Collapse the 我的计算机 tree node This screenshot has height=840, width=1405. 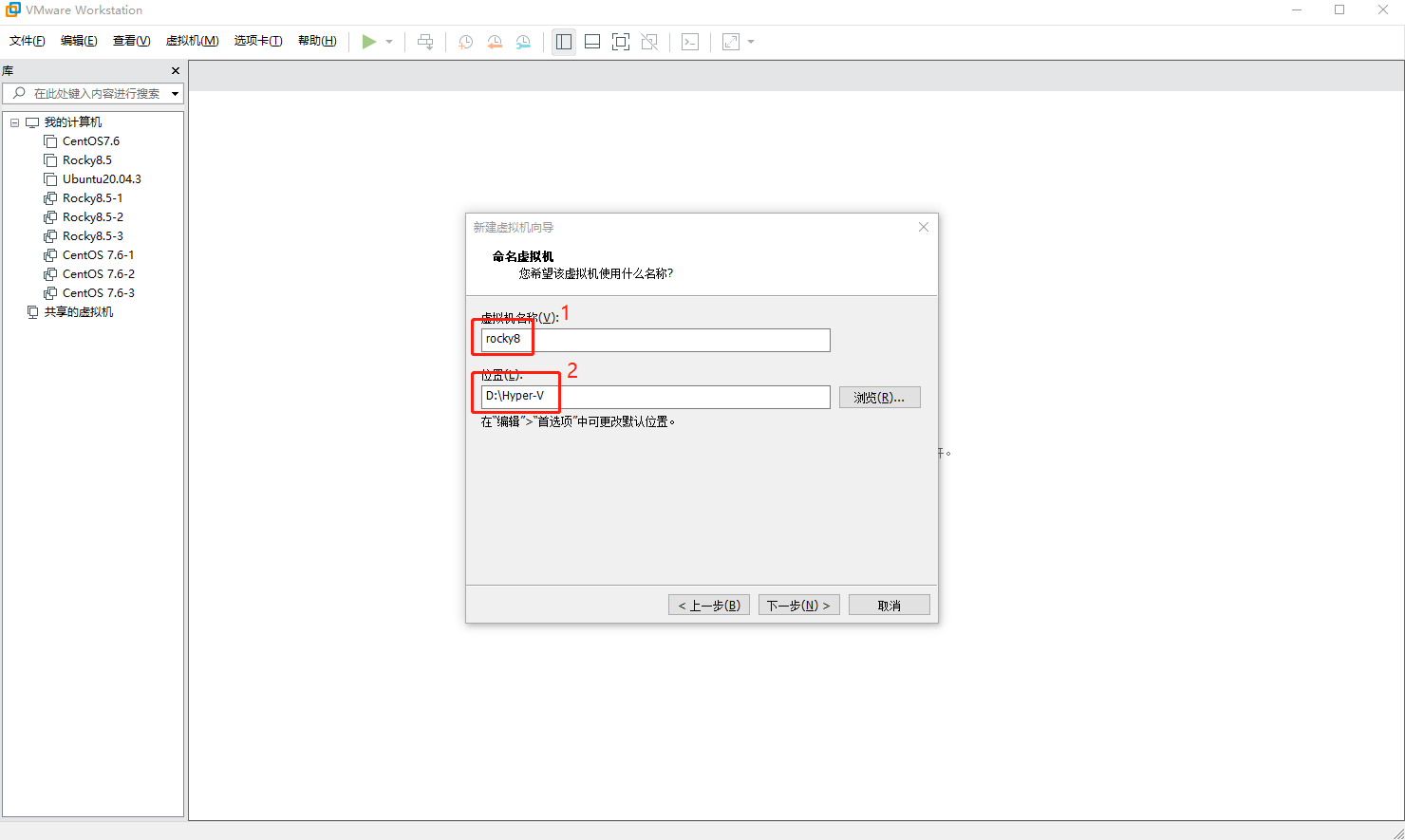tap(14, 122)
